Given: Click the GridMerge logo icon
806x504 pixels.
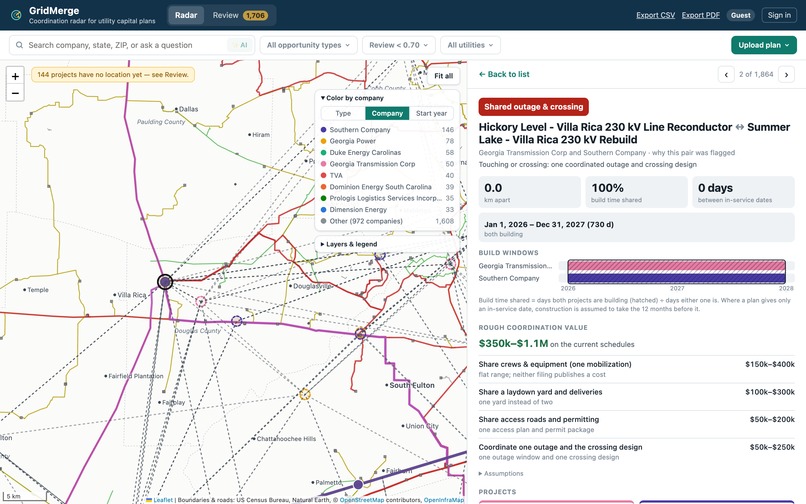Looking at the screenshot, I should [16, 15].
